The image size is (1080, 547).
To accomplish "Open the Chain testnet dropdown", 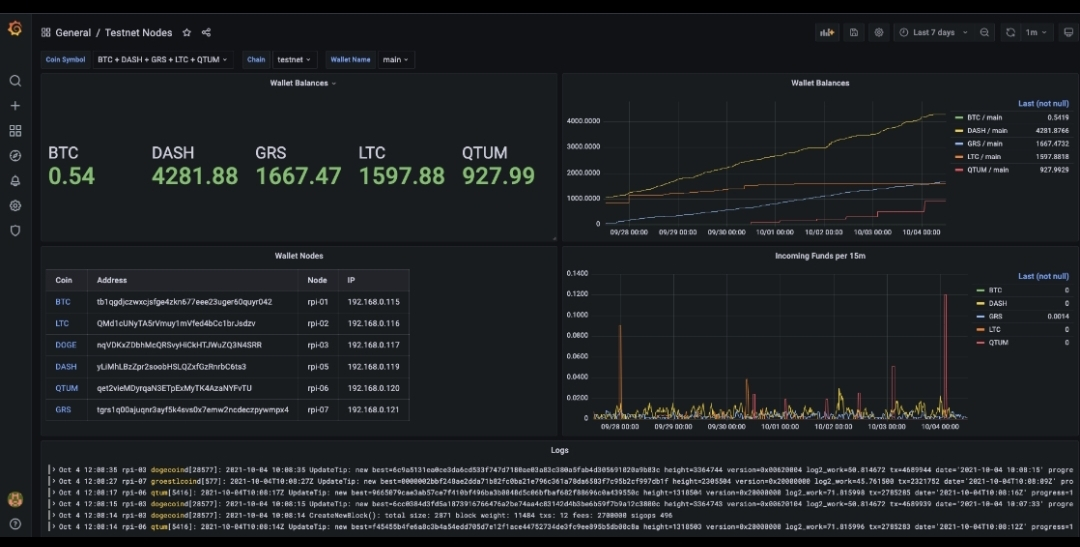I will tap(295, 60).
